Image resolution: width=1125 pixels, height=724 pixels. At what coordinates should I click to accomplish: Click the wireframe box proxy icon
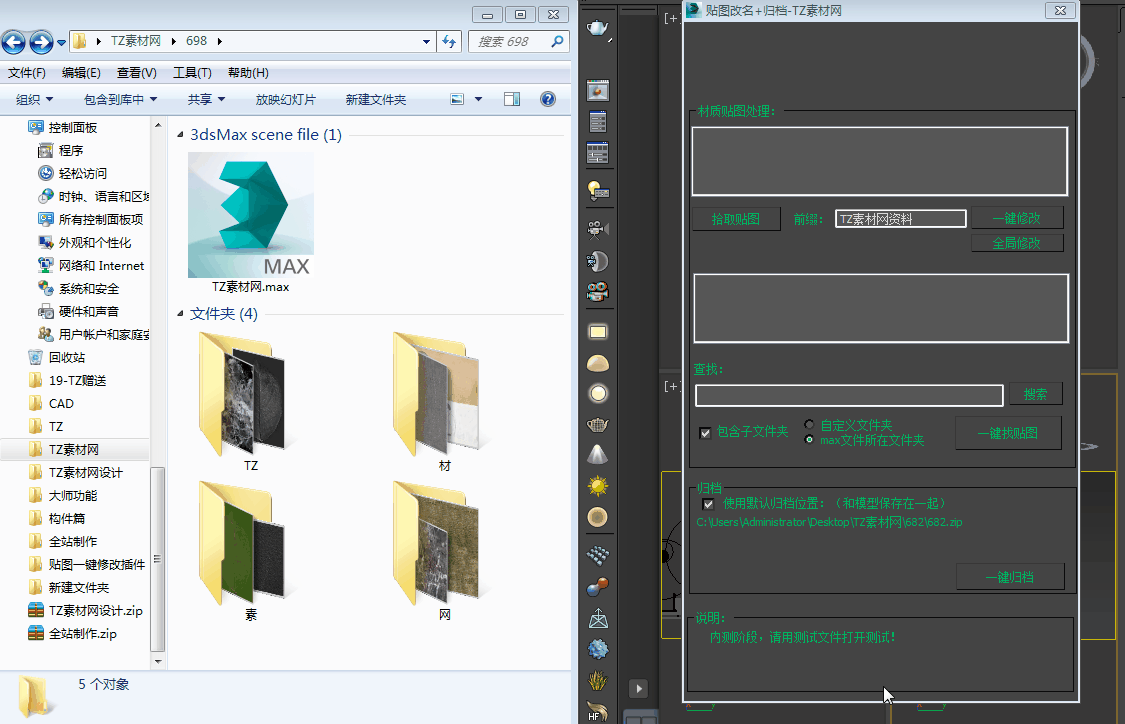pos(598,619)
